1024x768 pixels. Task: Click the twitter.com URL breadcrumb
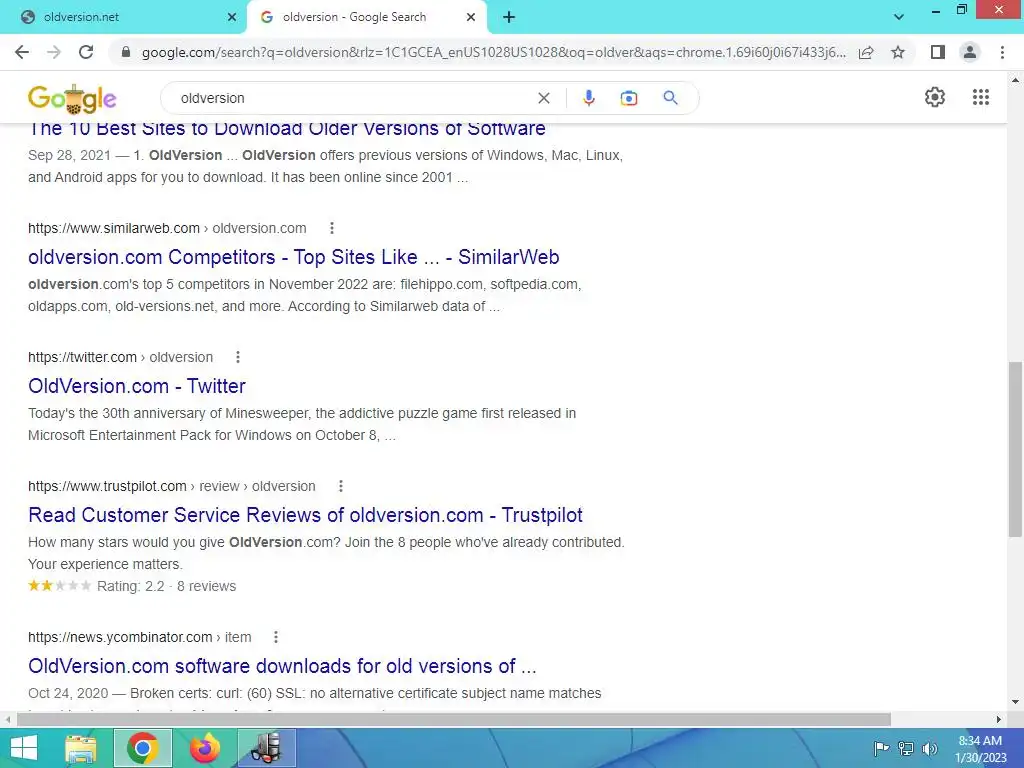point(120,357)
